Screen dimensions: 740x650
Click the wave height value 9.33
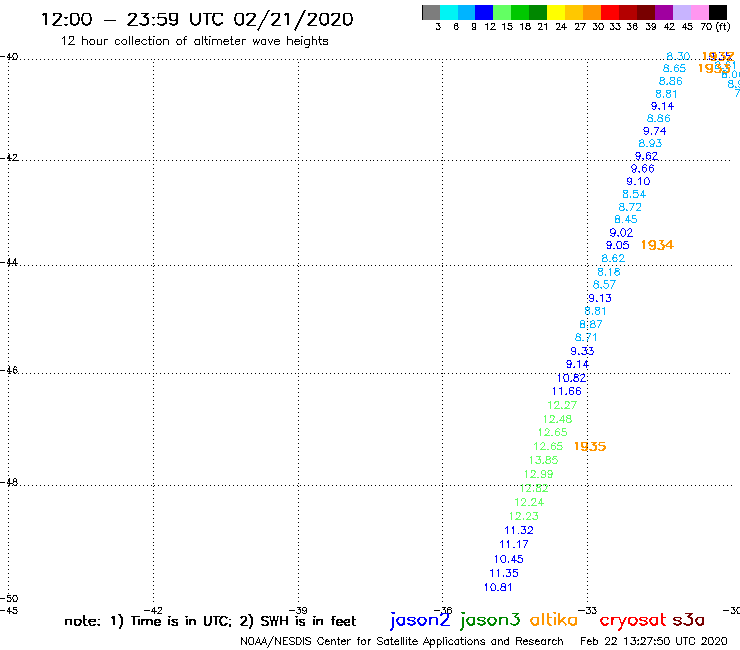click(x=582, y=351)
